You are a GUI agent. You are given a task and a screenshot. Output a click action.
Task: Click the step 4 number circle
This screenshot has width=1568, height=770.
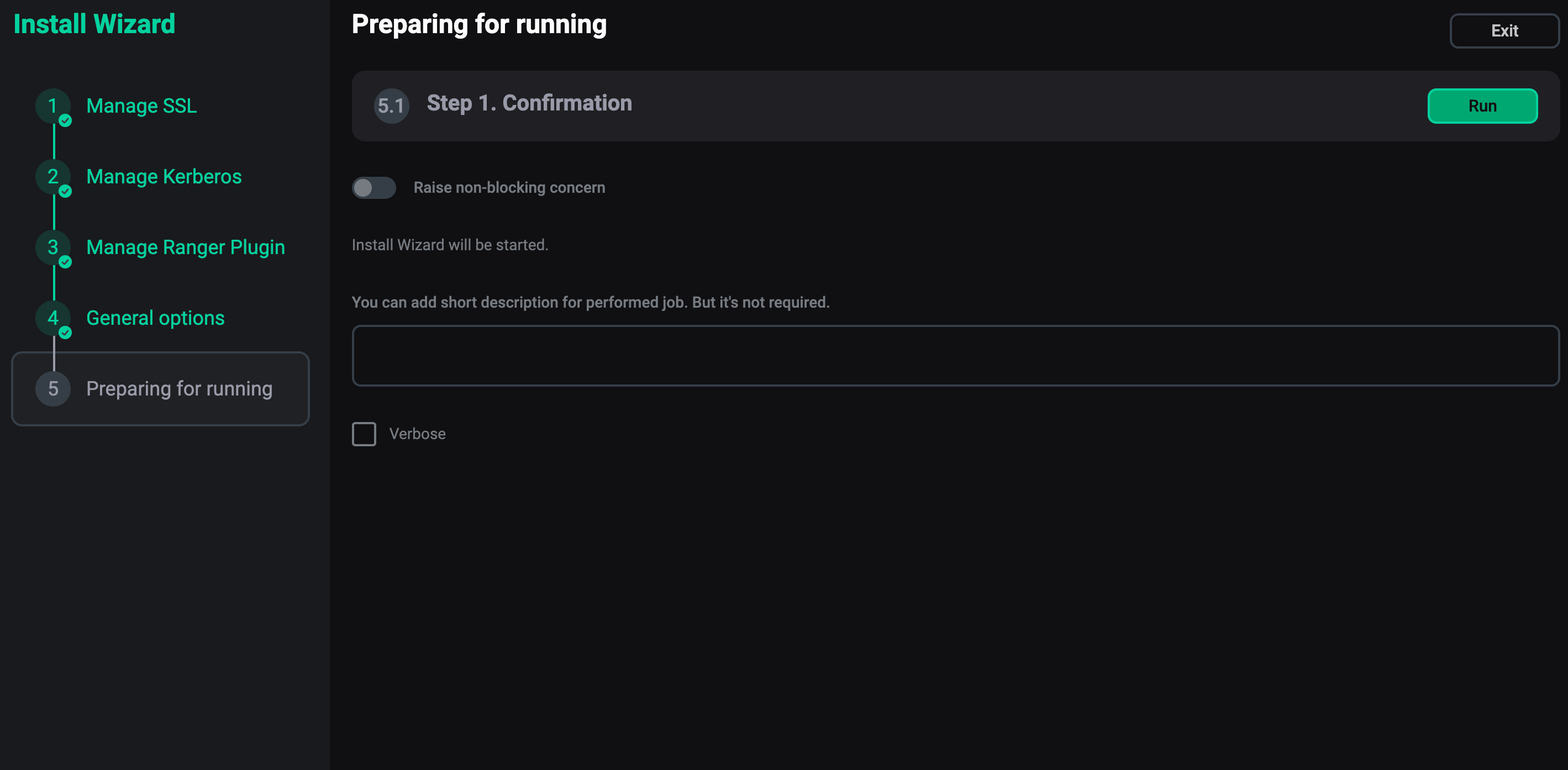[x=53, y=318]
